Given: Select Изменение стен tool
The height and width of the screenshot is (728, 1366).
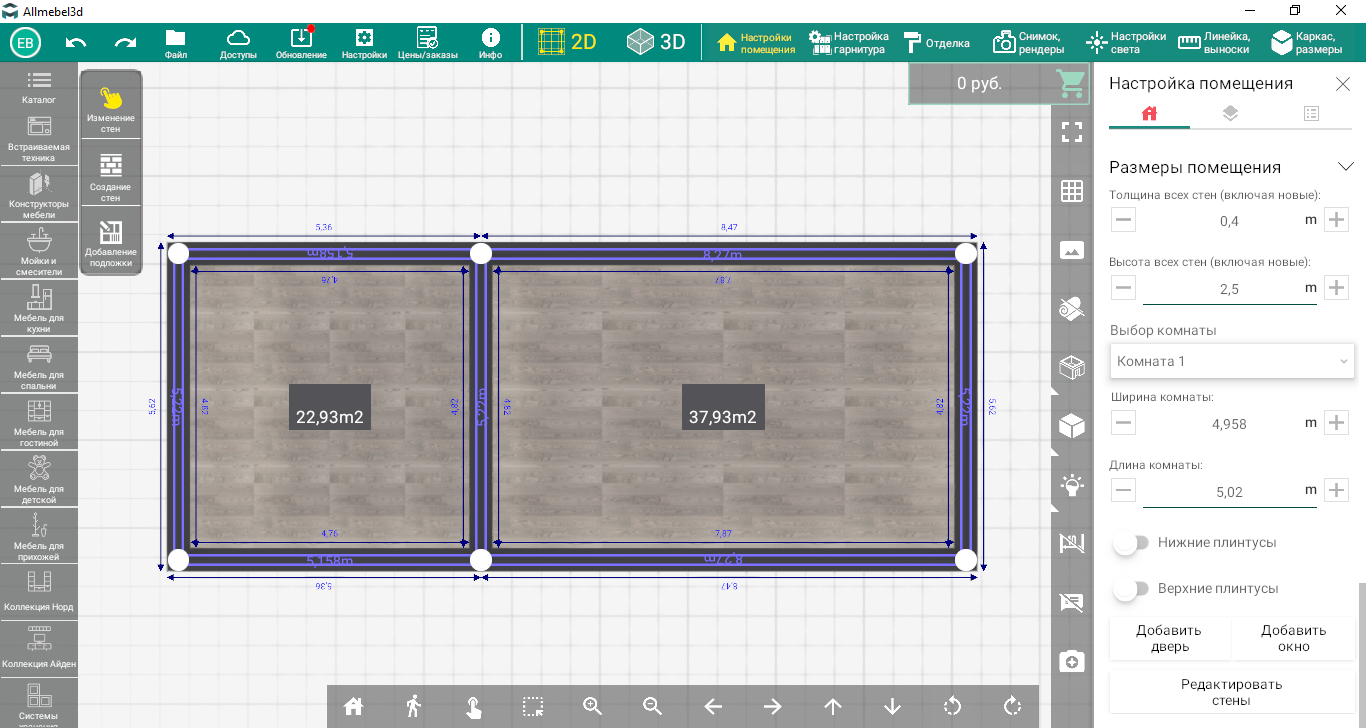Looking at the screenshot, I should tap(111, 109).
